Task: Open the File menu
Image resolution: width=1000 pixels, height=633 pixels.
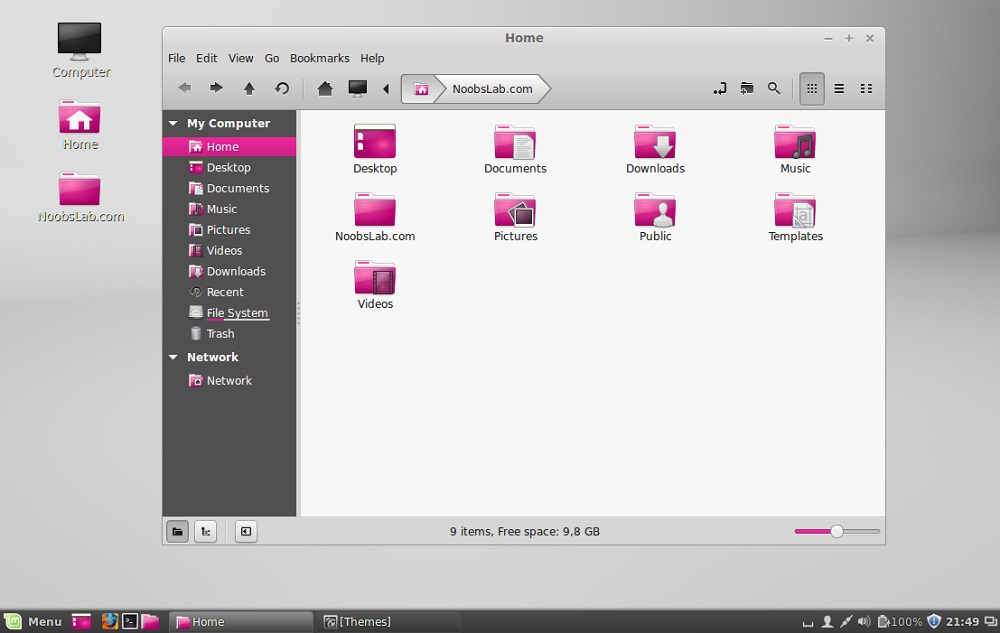Action: tap(177, 58)
